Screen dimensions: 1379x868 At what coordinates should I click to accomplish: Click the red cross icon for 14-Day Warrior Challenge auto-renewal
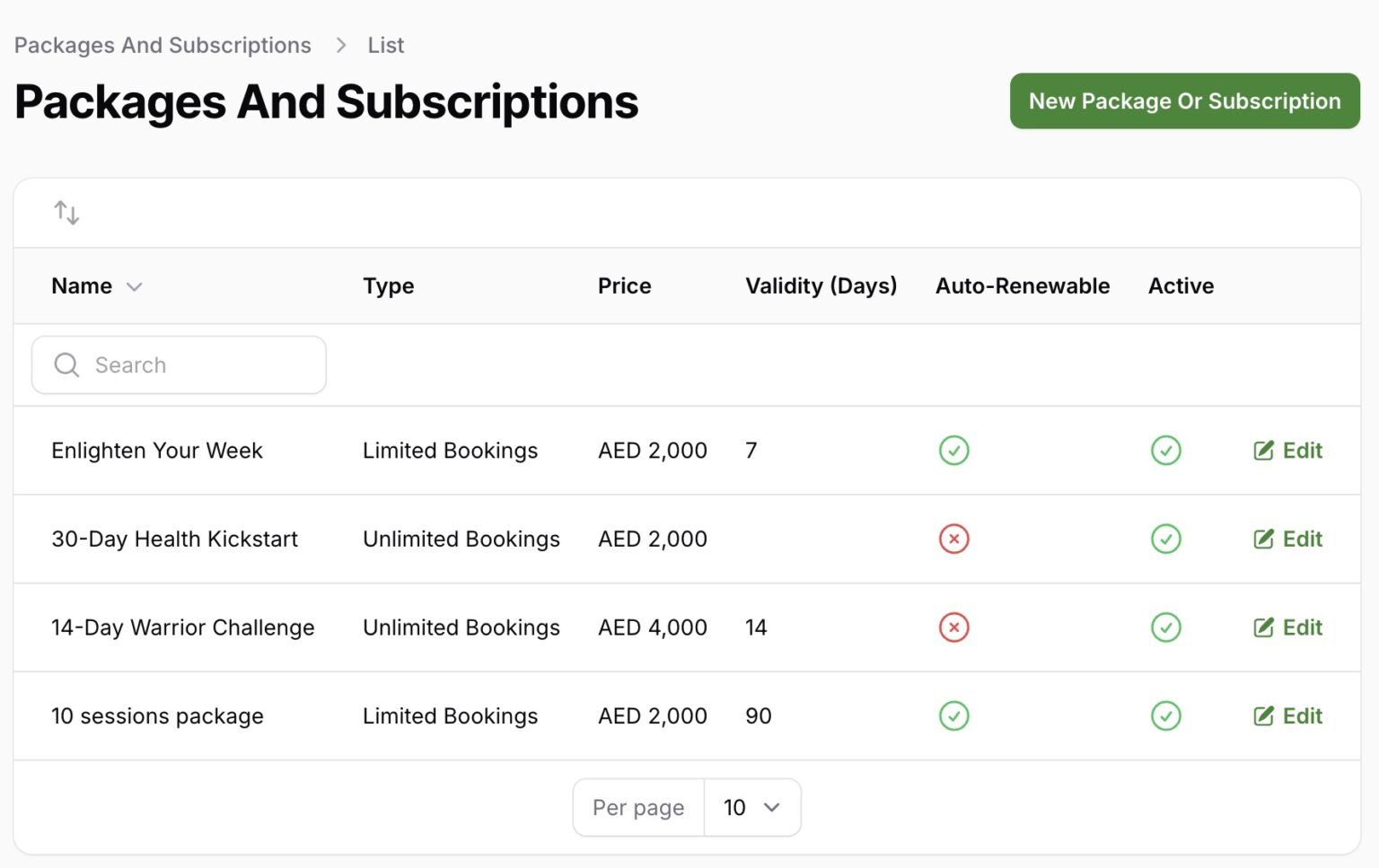click(953, 627)
